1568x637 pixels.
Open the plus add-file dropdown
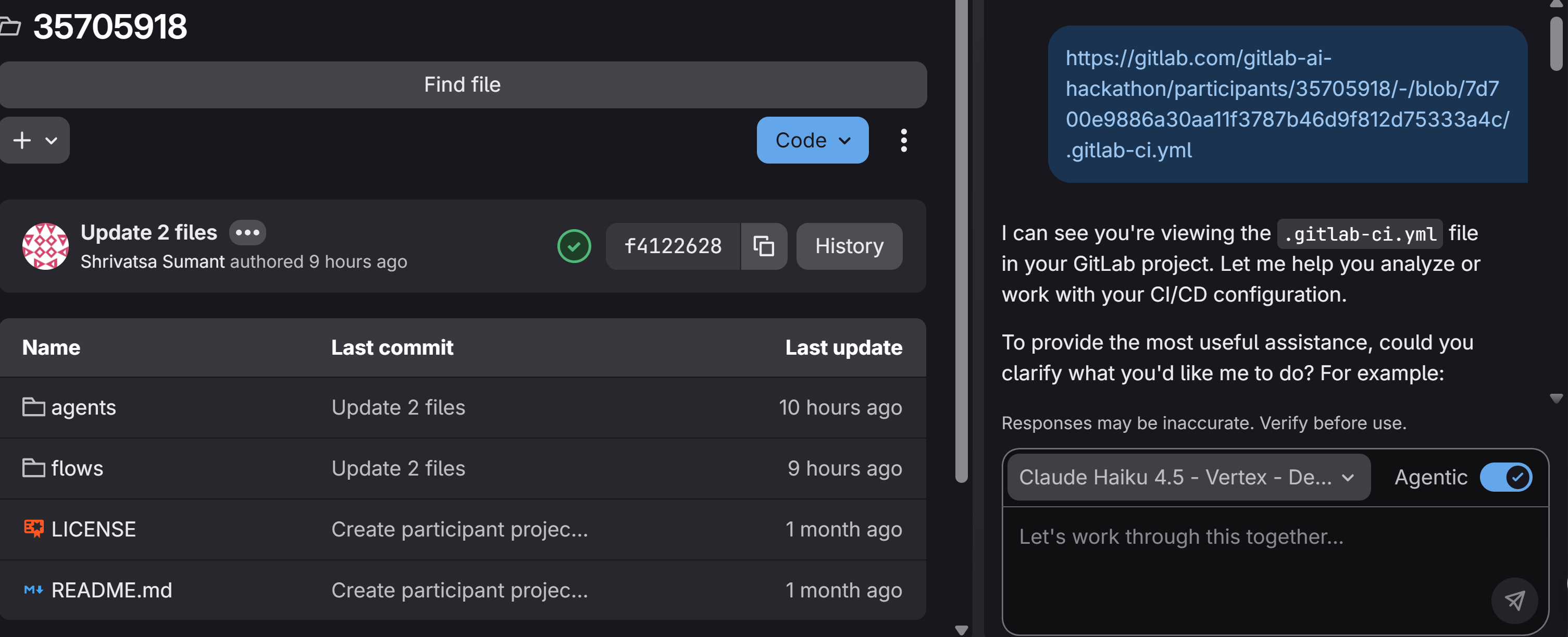(35, 140)
